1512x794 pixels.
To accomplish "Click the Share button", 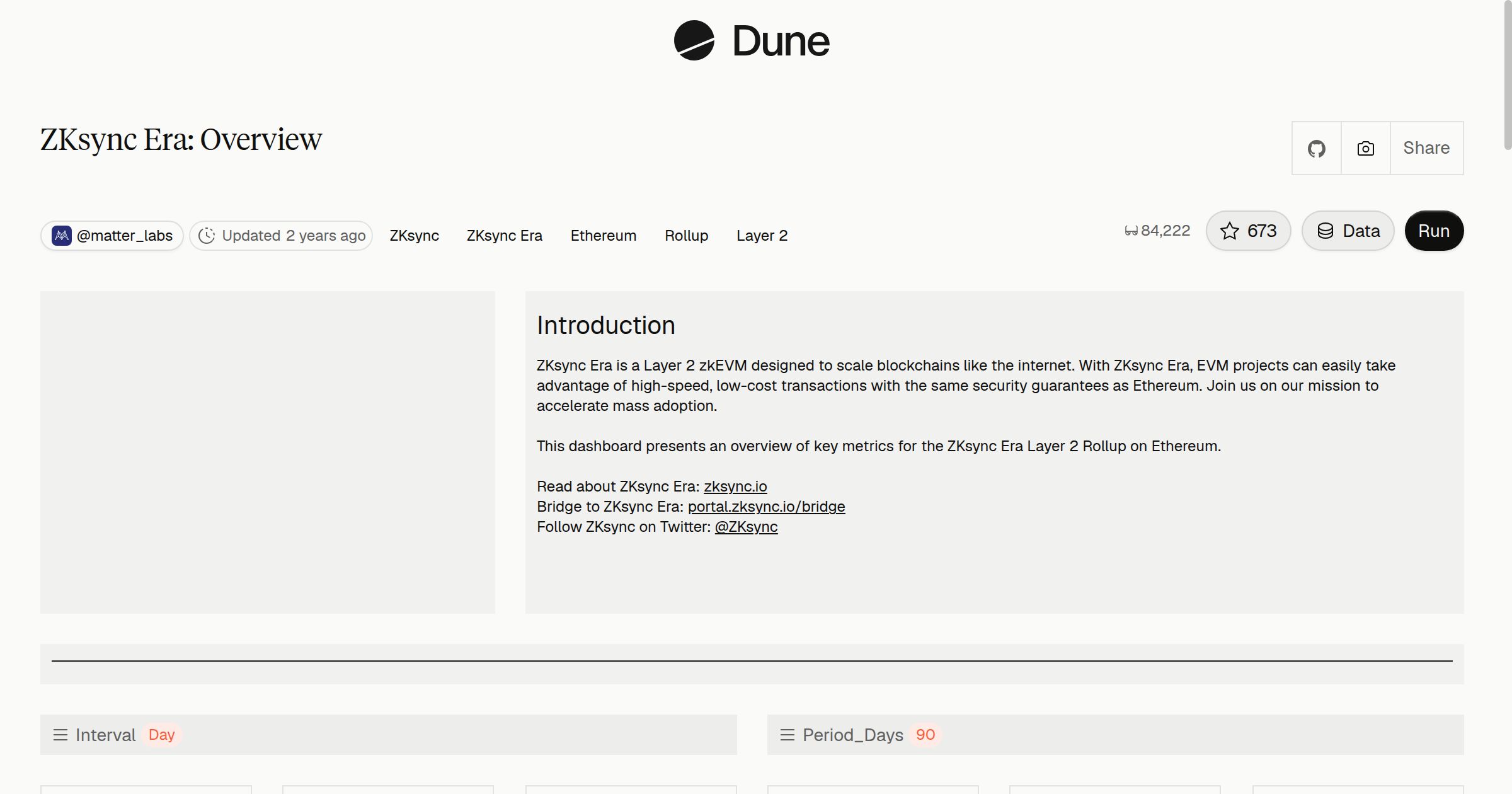I will [x=1426, y=148].
